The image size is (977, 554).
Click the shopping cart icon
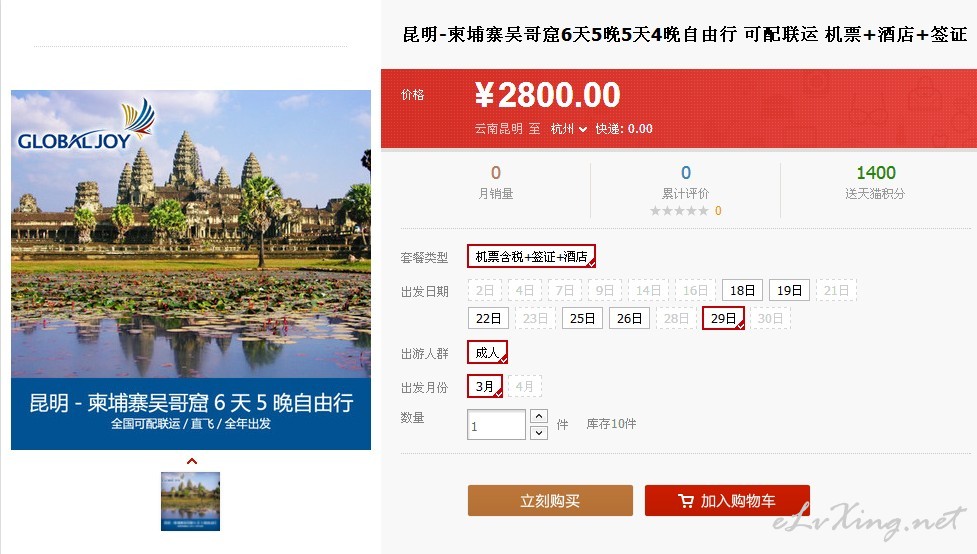click(685, 501)
